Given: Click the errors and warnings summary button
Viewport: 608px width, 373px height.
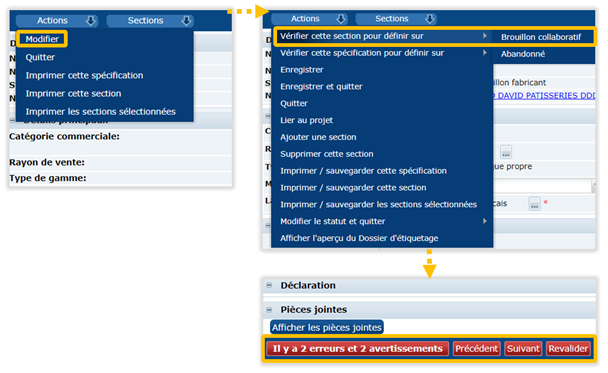Looking at the screenshot, I should [358, 349].
